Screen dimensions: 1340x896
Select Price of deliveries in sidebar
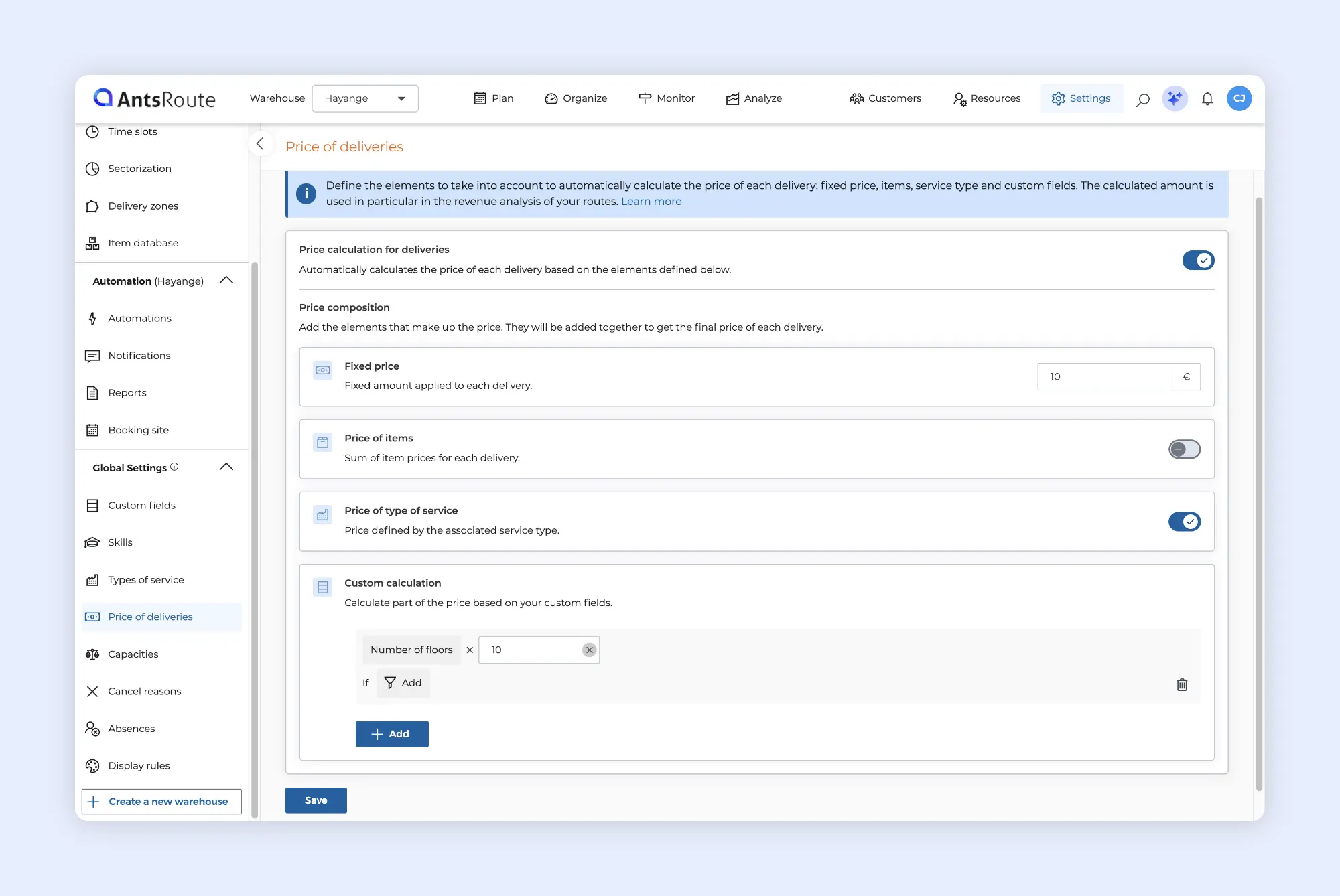coord(161,617)
